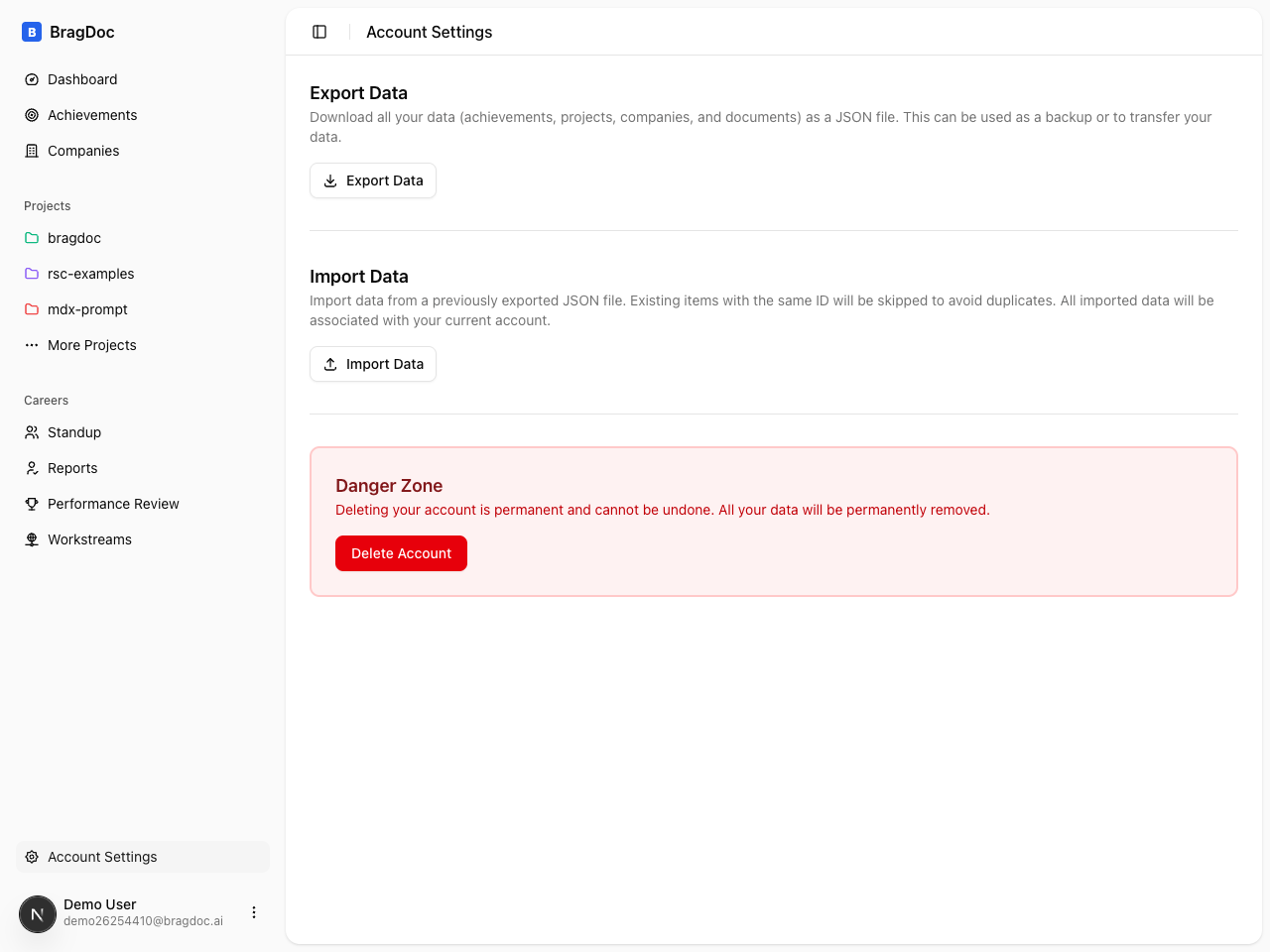This screenshot has height=952, width=1270.
Task: Select Account Settings in the sidebar
Action: tap(102, 857)
